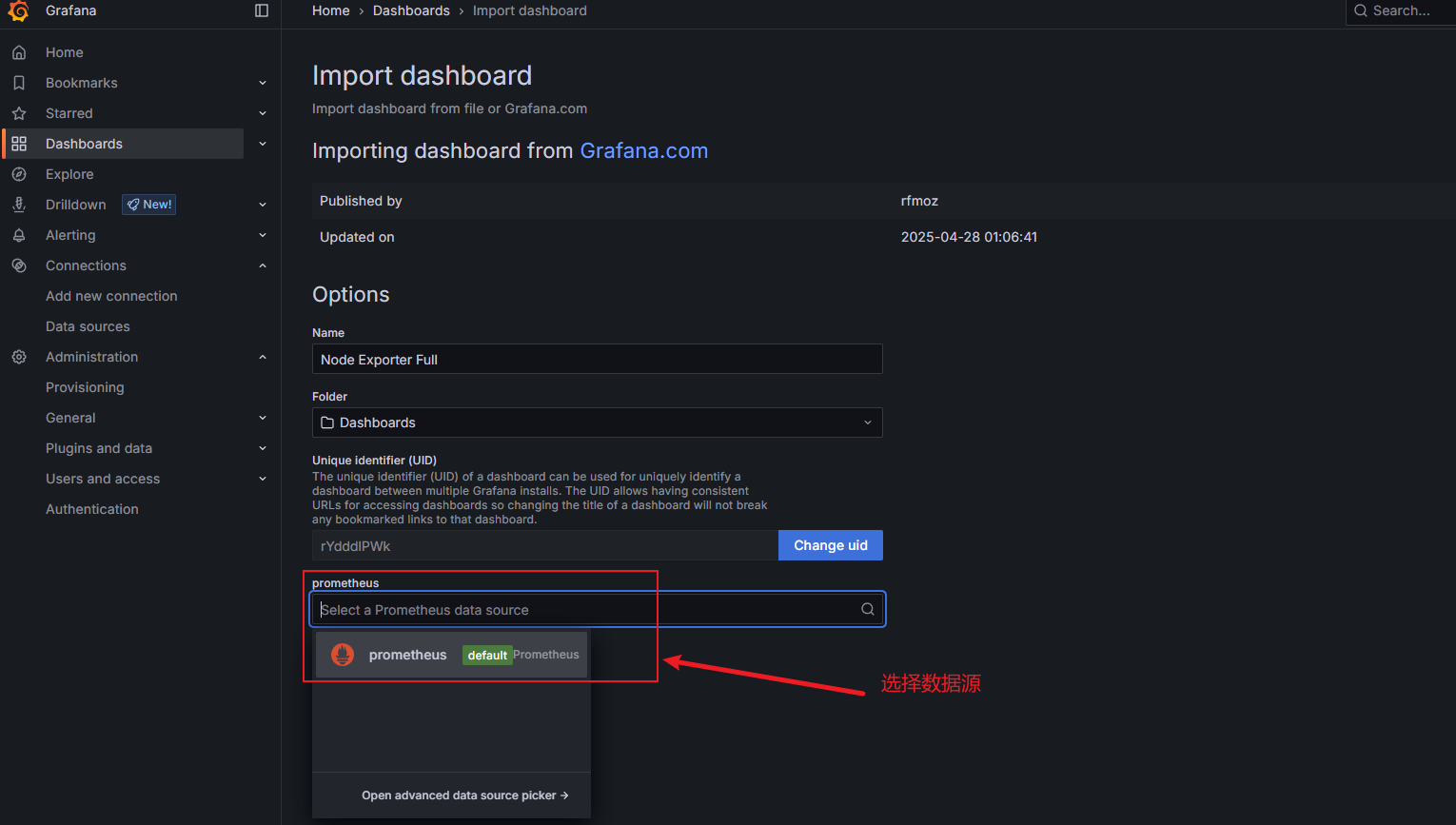Expand the Bookmarks section chevron
Screen dimensions: 1456x825
point(263,83)
